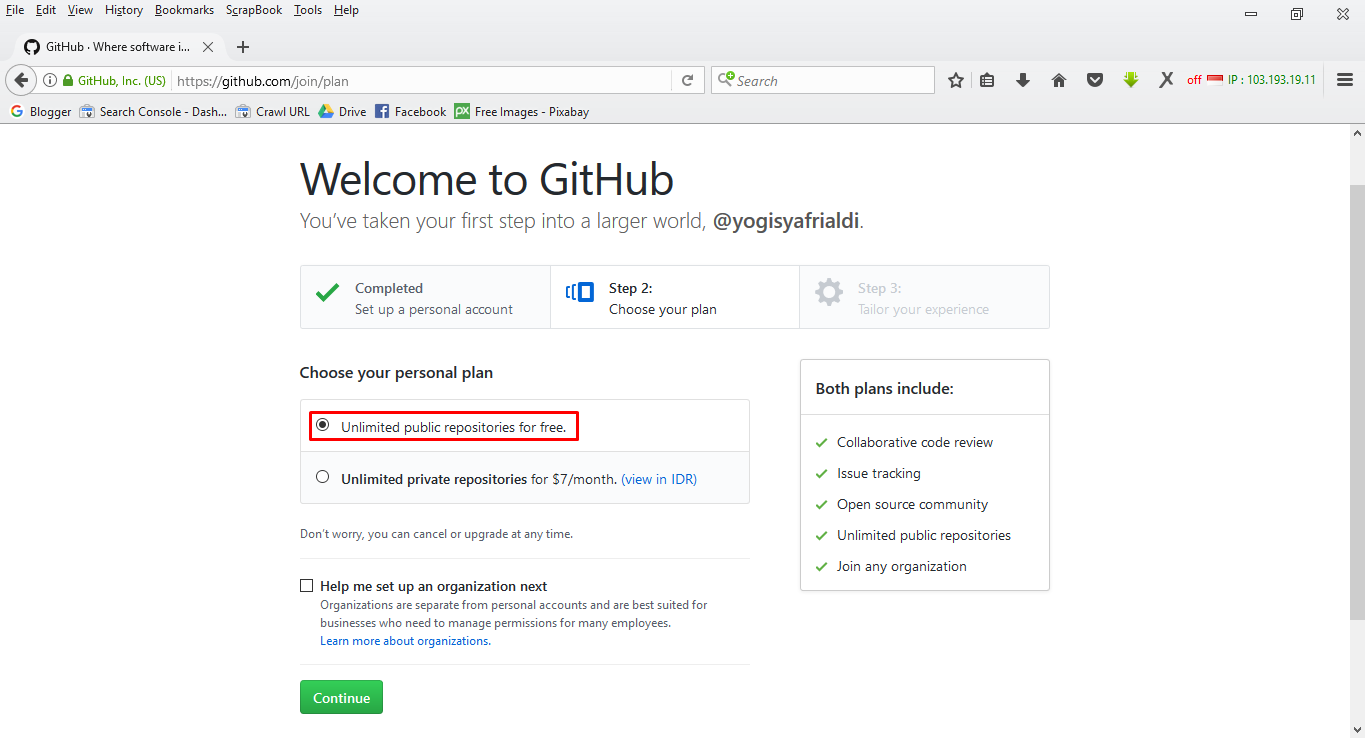Open the downloads arrow icon

click(1022, 80)
